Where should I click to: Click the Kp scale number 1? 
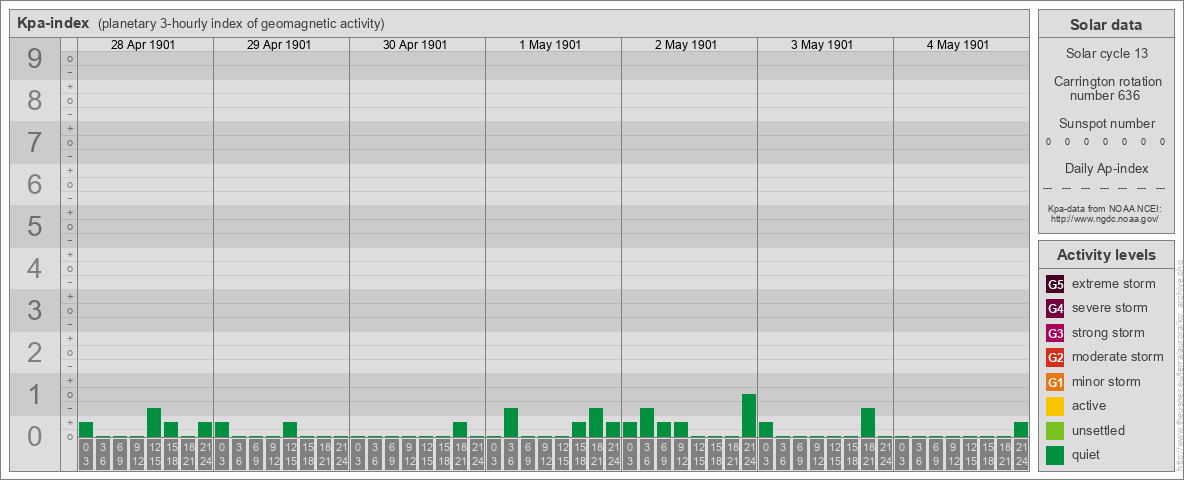coord(35,394)
